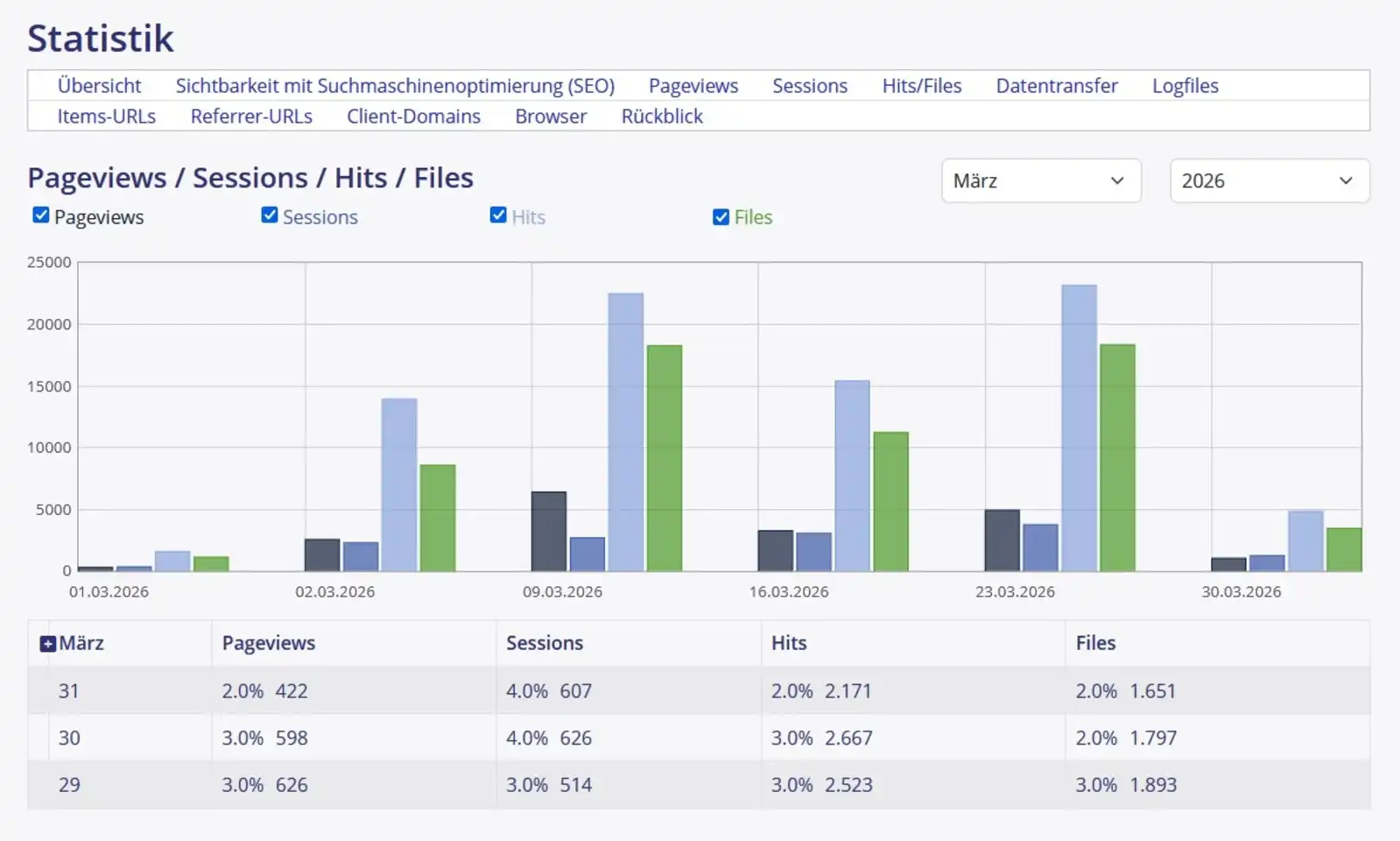Toggle the Sessions series checkbox

pos(270,216)
